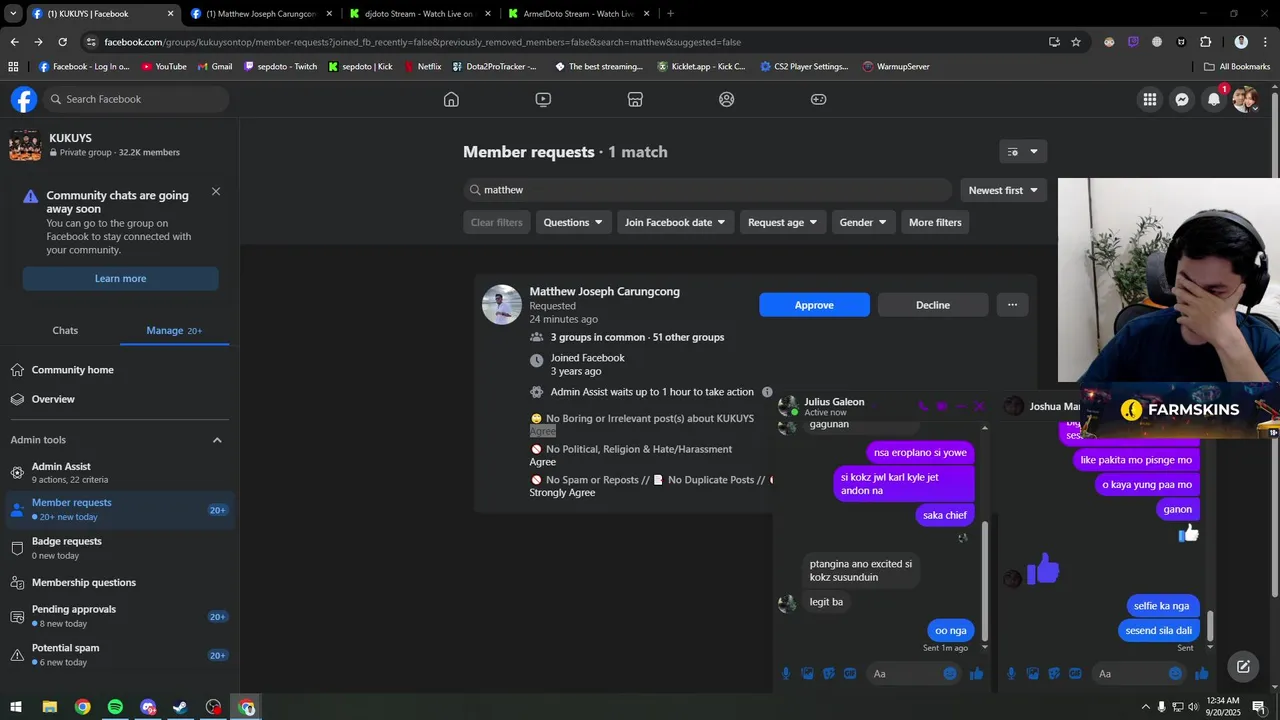Viewport: 1280px width, 720px height.
Task: Open Pending approvals in sidebar
Action: click(x=120, y=616)
